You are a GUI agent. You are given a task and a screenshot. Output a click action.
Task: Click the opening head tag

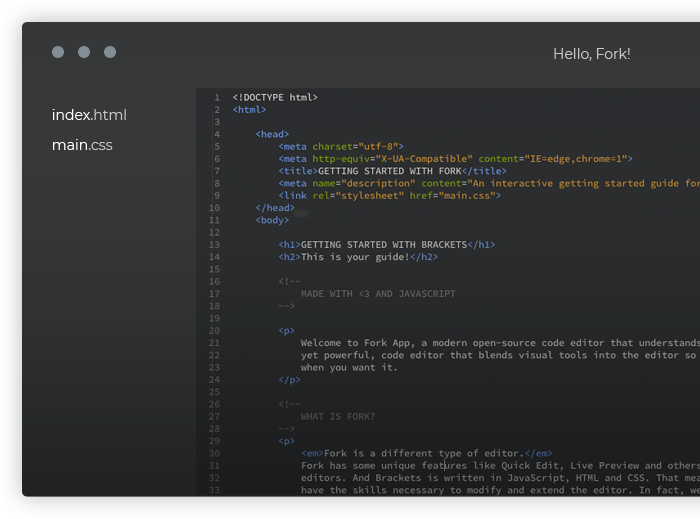click(x=272, y=134)
